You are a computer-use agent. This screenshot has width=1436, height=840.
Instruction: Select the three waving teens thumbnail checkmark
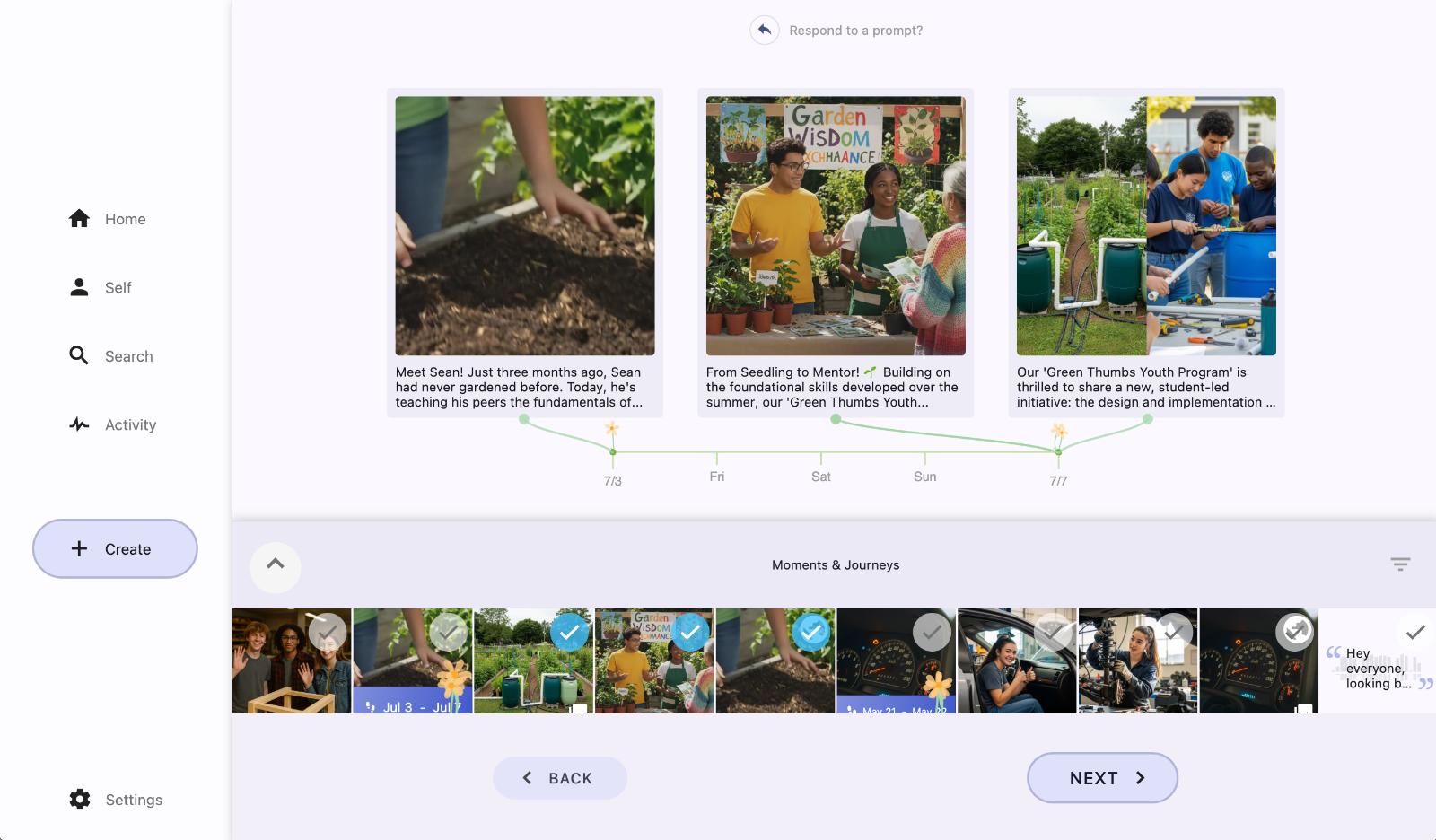(x=328, y=633)
